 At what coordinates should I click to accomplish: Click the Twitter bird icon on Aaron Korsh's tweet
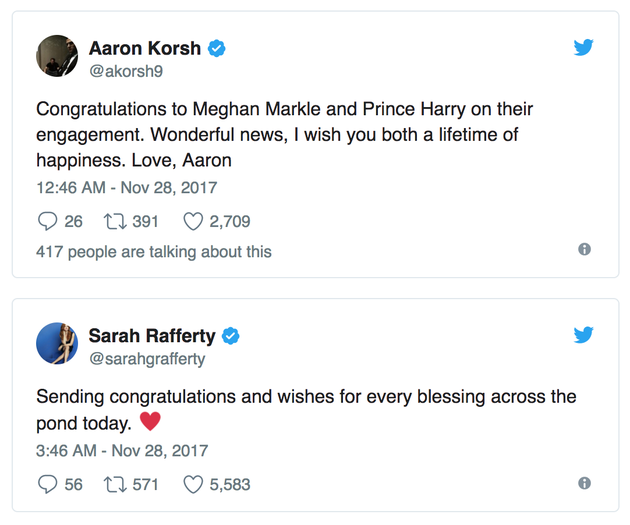click(x=584, y=48)
